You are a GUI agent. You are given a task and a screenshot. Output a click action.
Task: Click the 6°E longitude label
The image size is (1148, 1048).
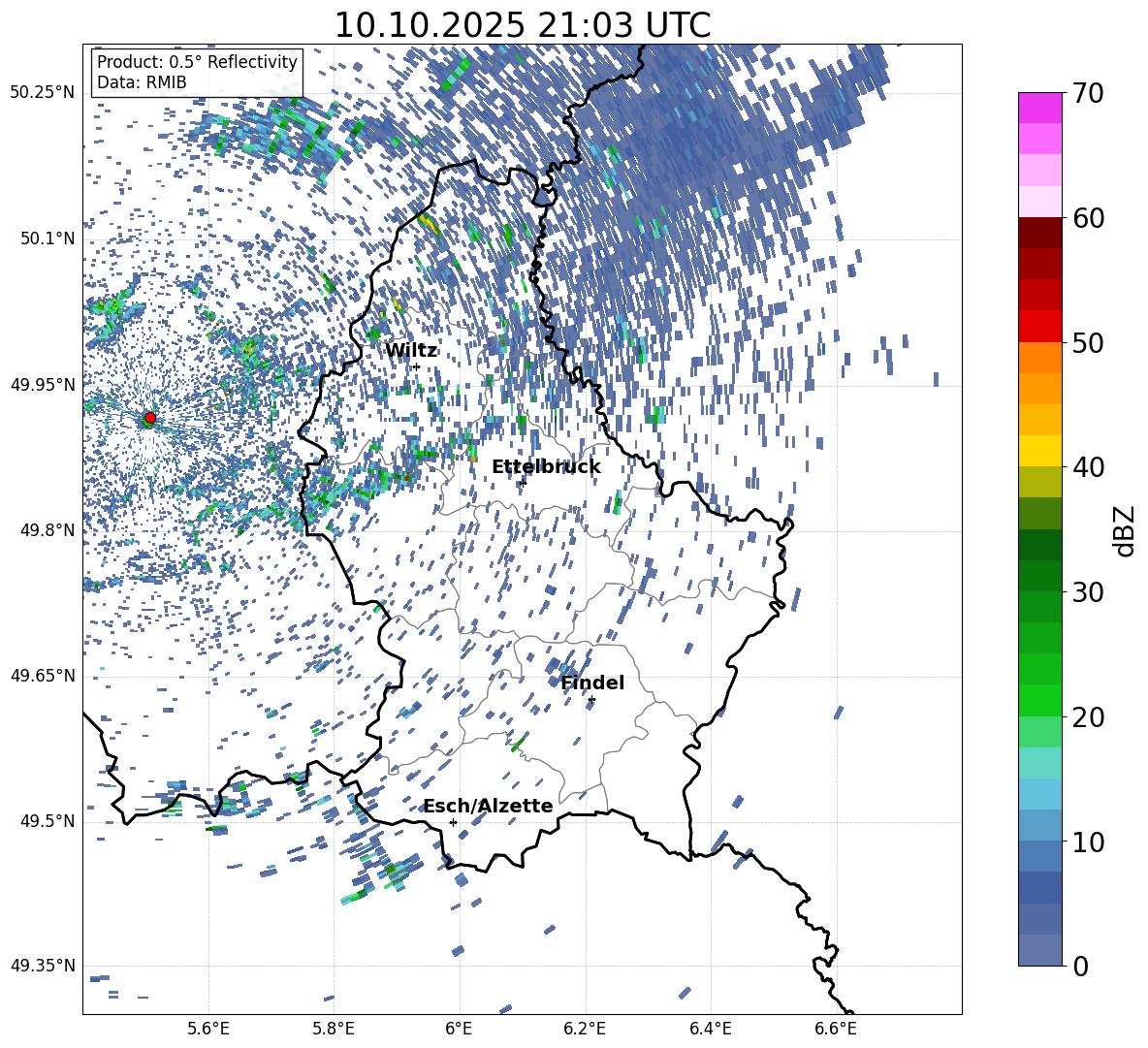459,1029
